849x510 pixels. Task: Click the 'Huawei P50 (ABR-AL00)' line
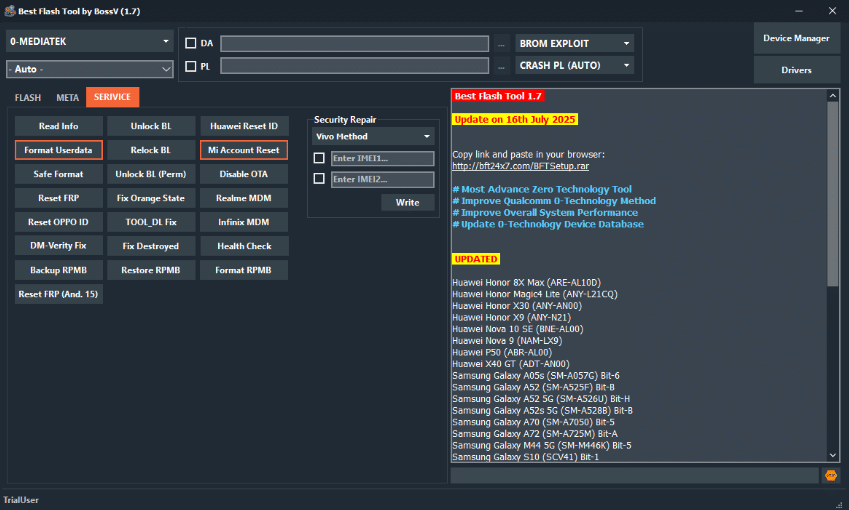click(502, 352)
